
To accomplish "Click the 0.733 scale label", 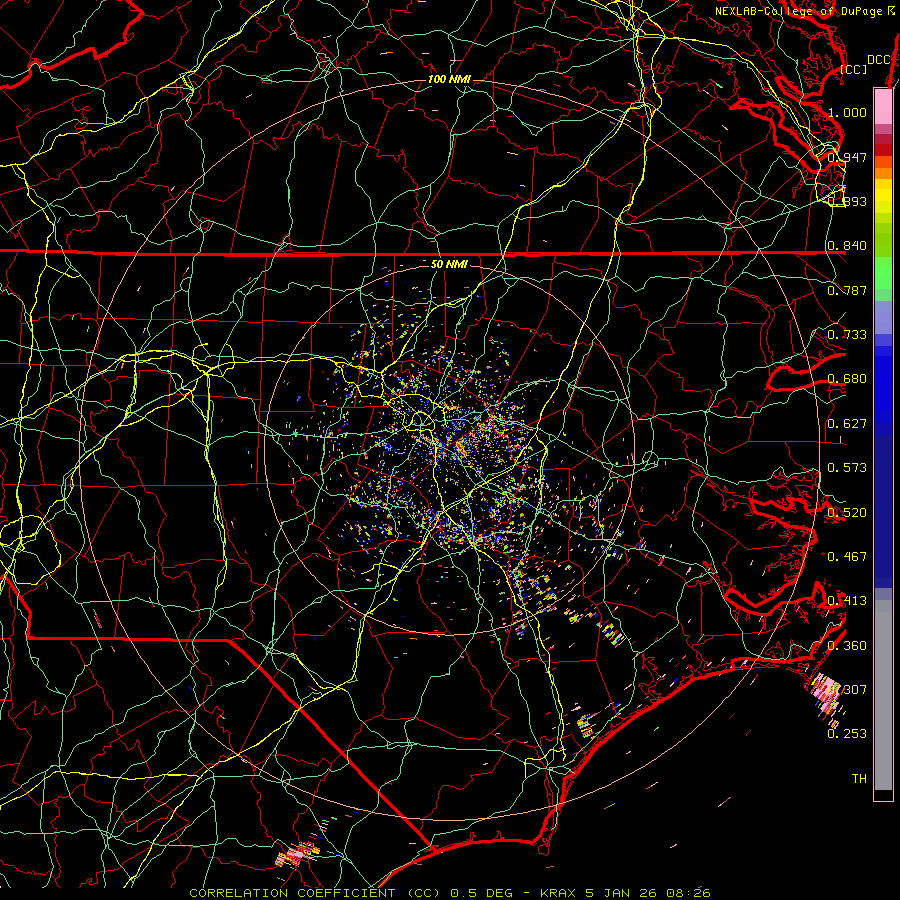I will pos(847,335).
